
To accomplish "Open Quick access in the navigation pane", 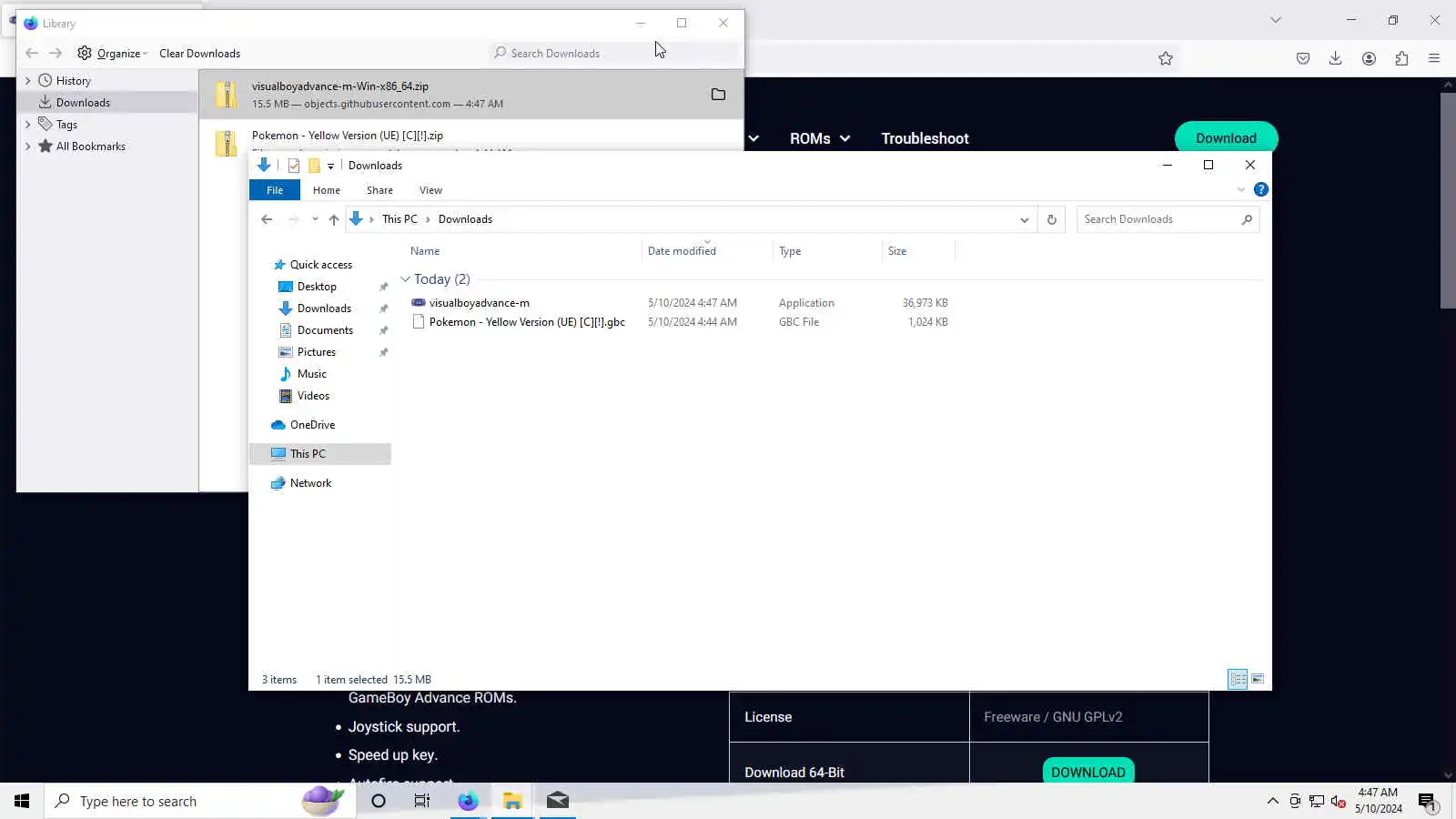I will (320, 265).
